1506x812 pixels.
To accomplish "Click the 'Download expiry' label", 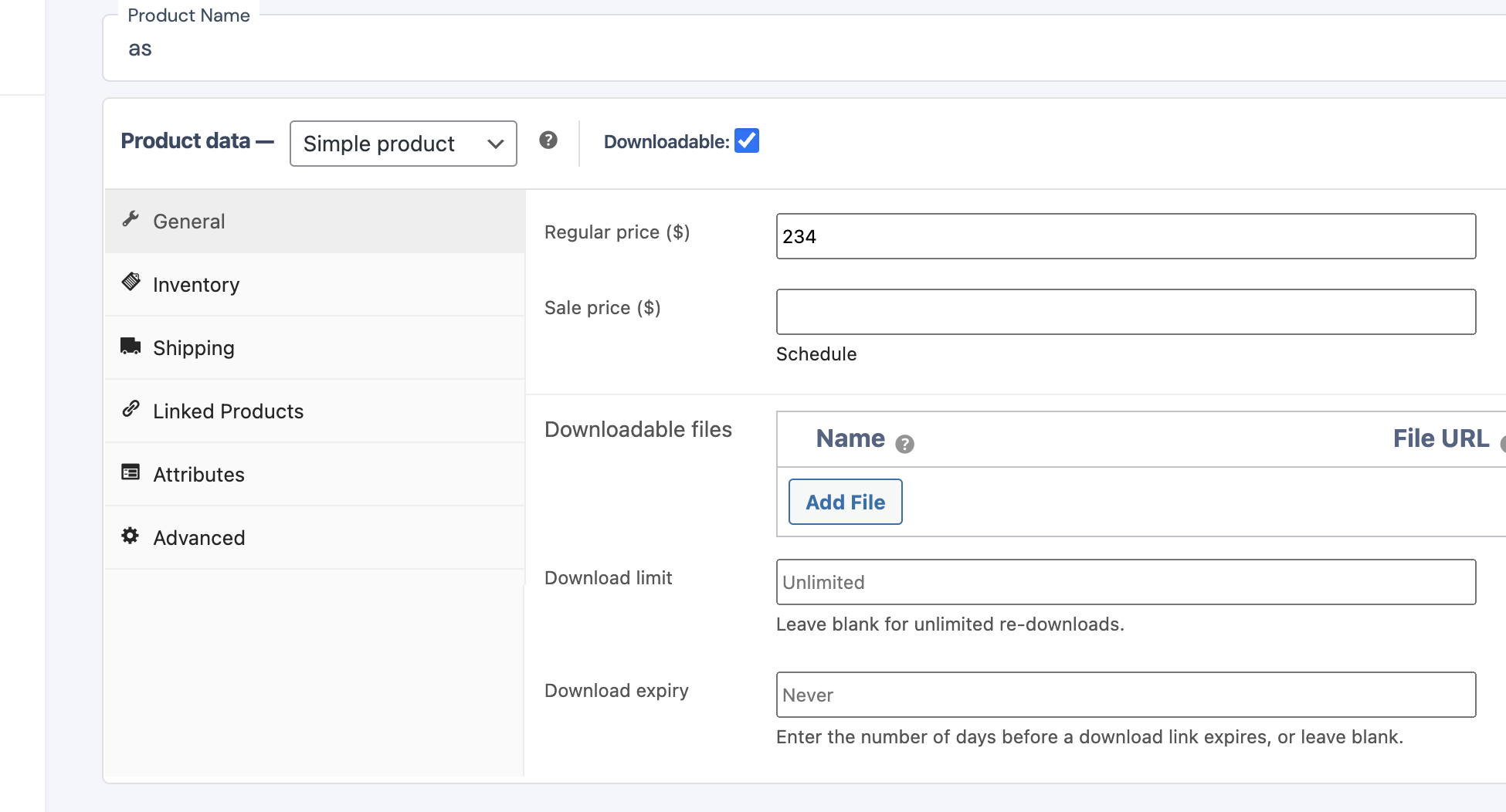I will click(x=616, y=691).
